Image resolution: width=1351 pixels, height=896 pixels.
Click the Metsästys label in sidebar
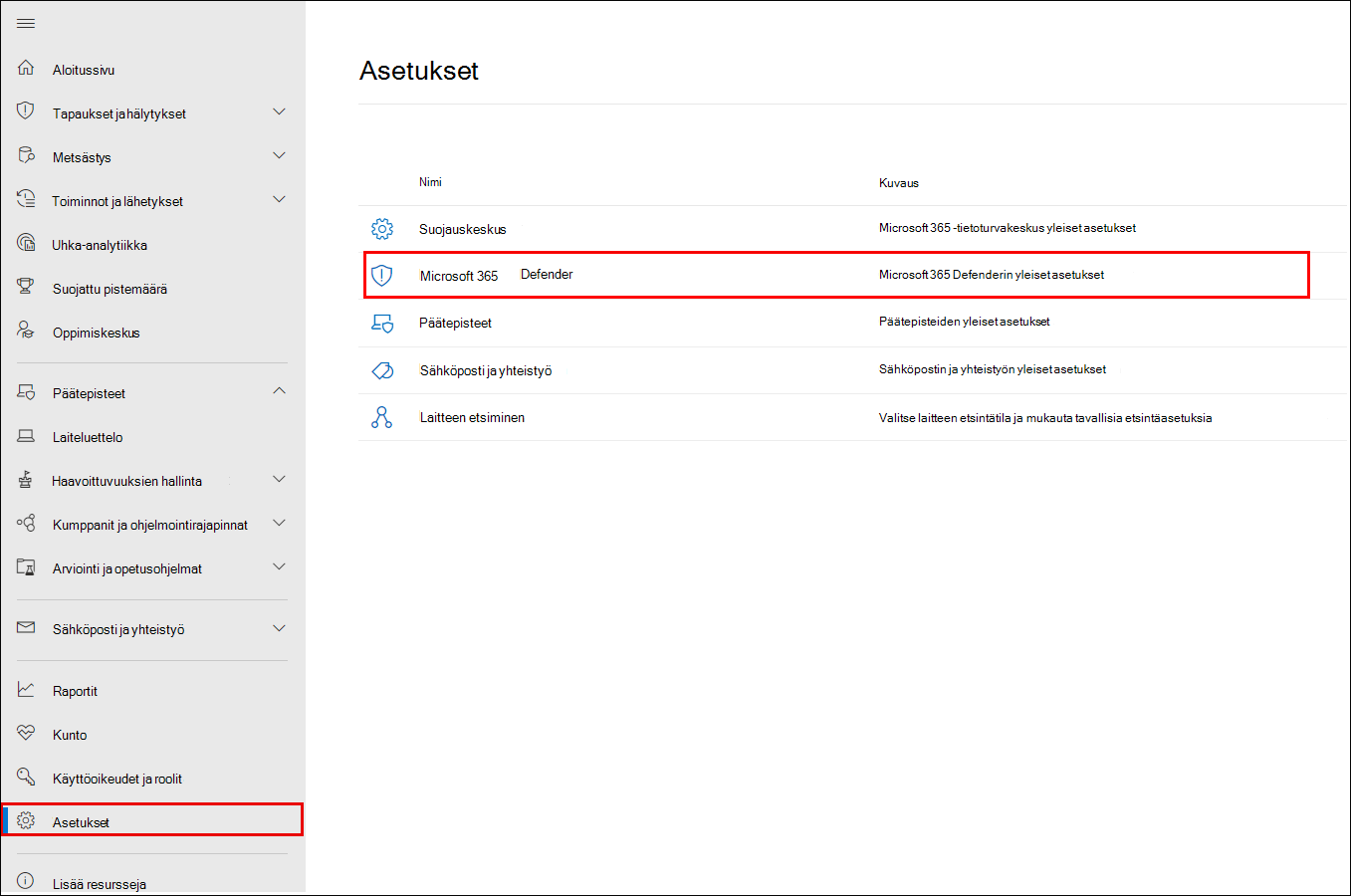[x=82, y=157]
